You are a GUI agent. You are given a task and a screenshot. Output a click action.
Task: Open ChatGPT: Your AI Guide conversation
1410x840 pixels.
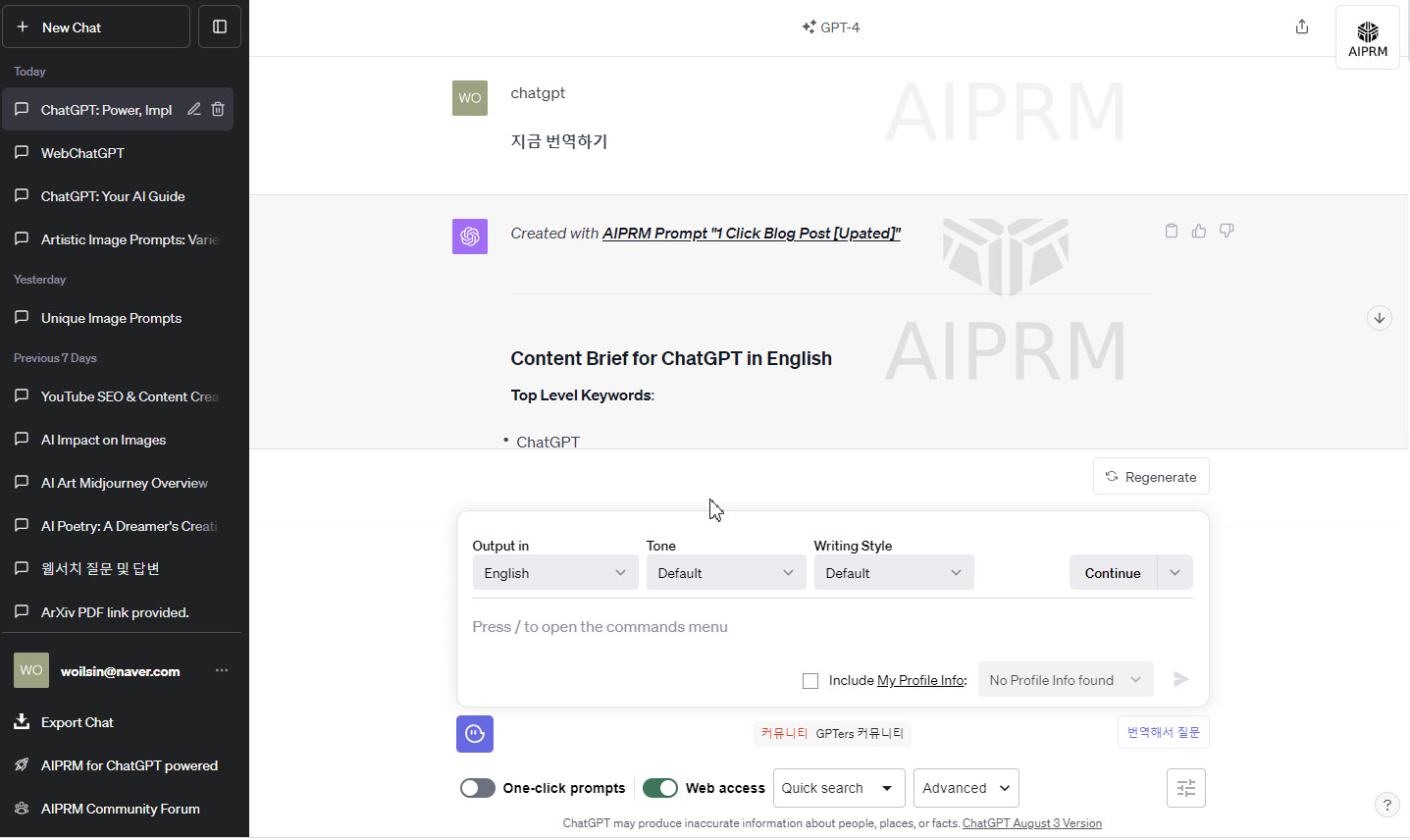click(117, 196)
